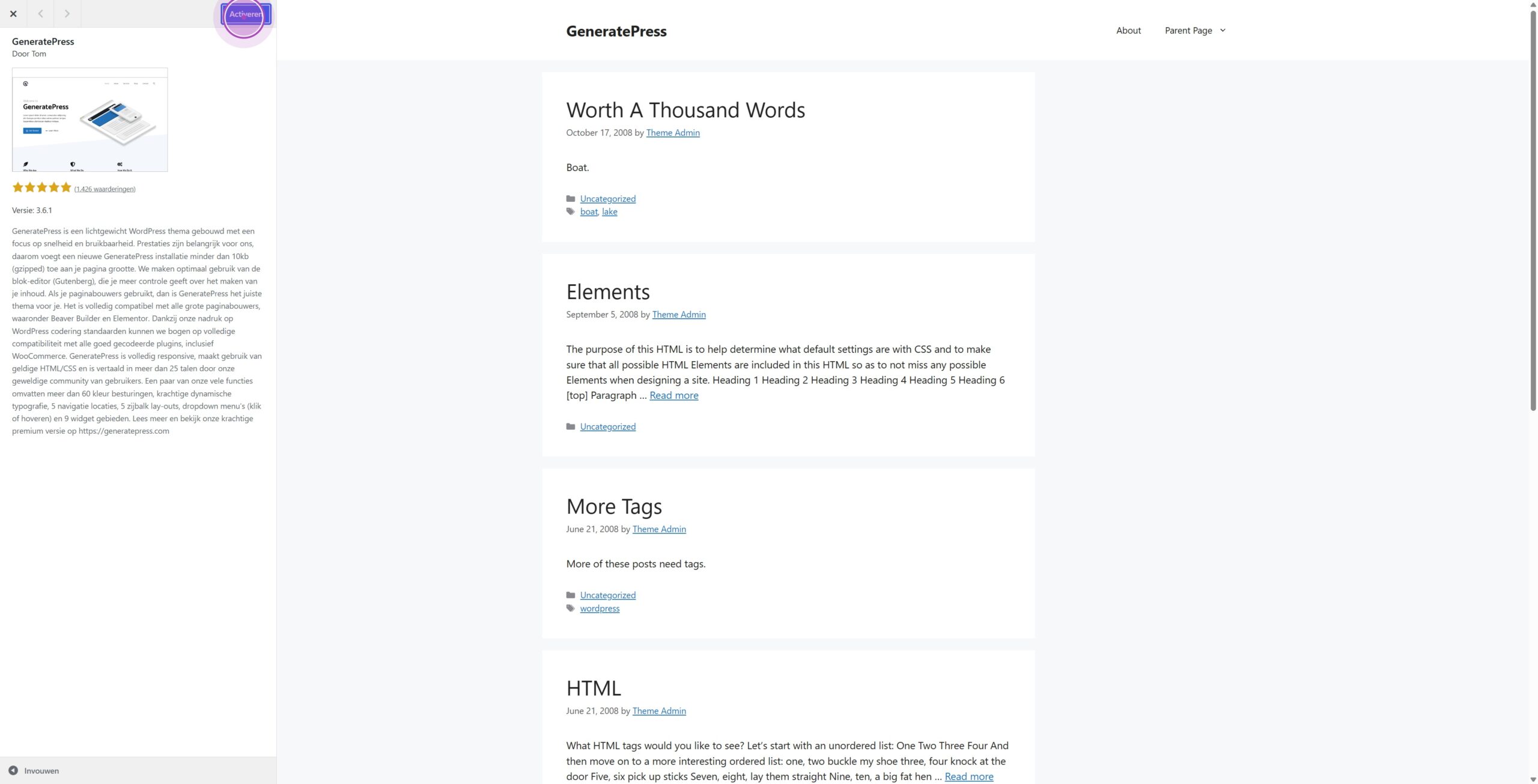1538x784 pixels.
Task: Open the About menu item
Action: 1128,31
